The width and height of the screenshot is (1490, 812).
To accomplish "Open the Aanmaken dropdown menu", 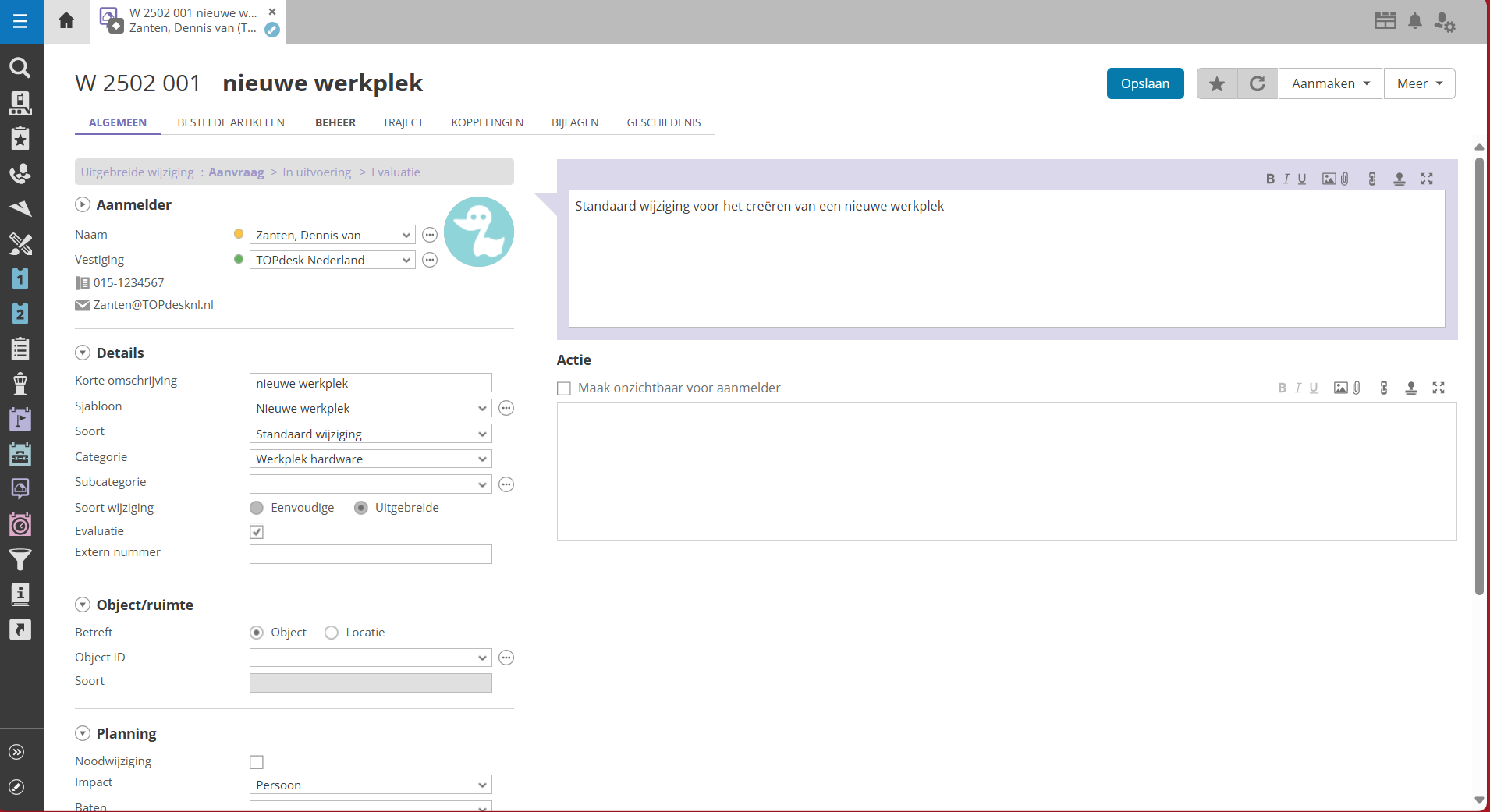I will coord(1331,83).
